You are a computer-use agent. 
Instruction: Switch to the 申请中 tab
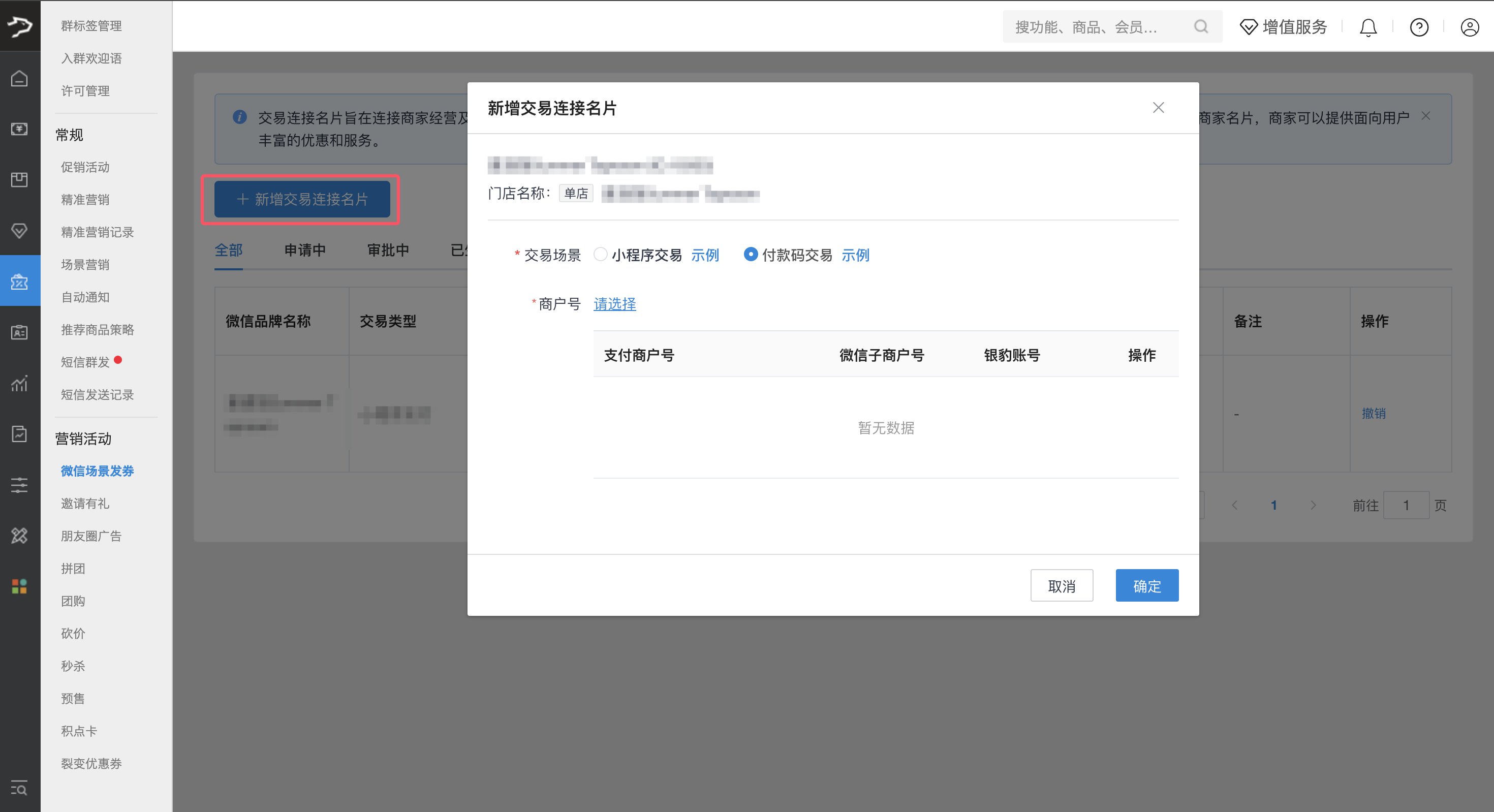[305, 250]
